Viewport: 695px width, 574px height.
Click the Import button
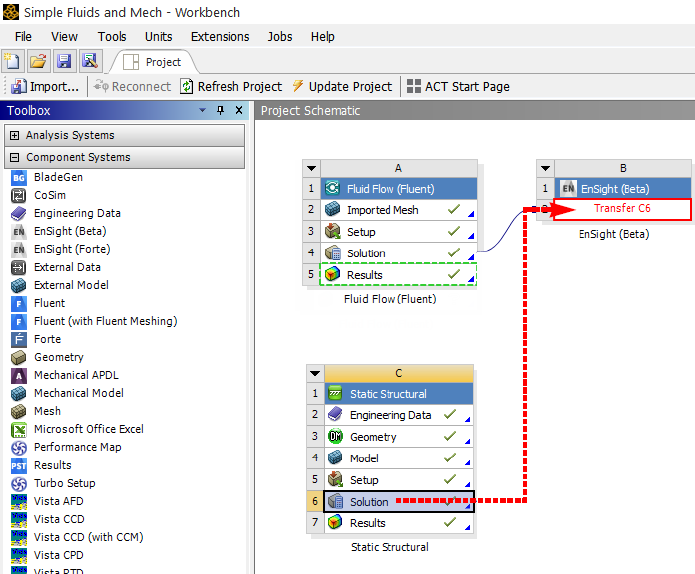click(x=45, y=86)
